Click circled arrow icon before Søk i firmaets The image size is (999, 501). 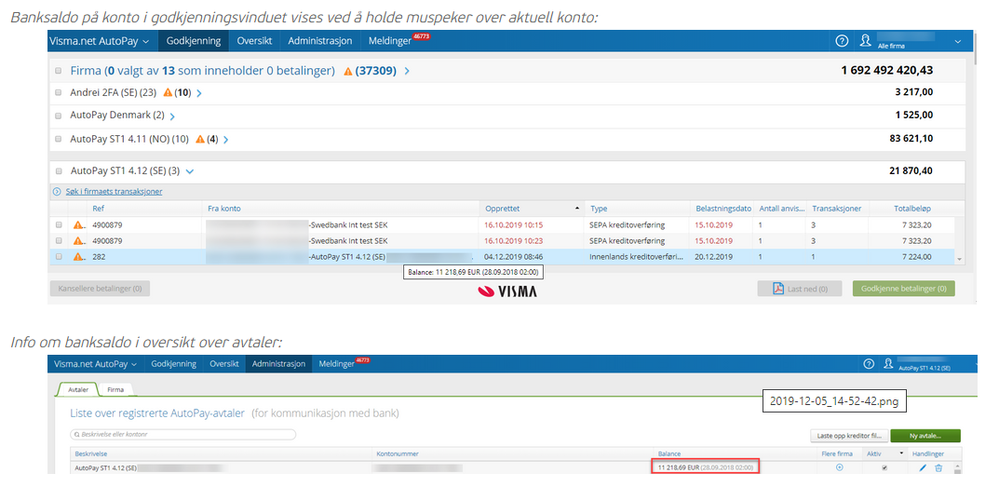pos(57,191)
